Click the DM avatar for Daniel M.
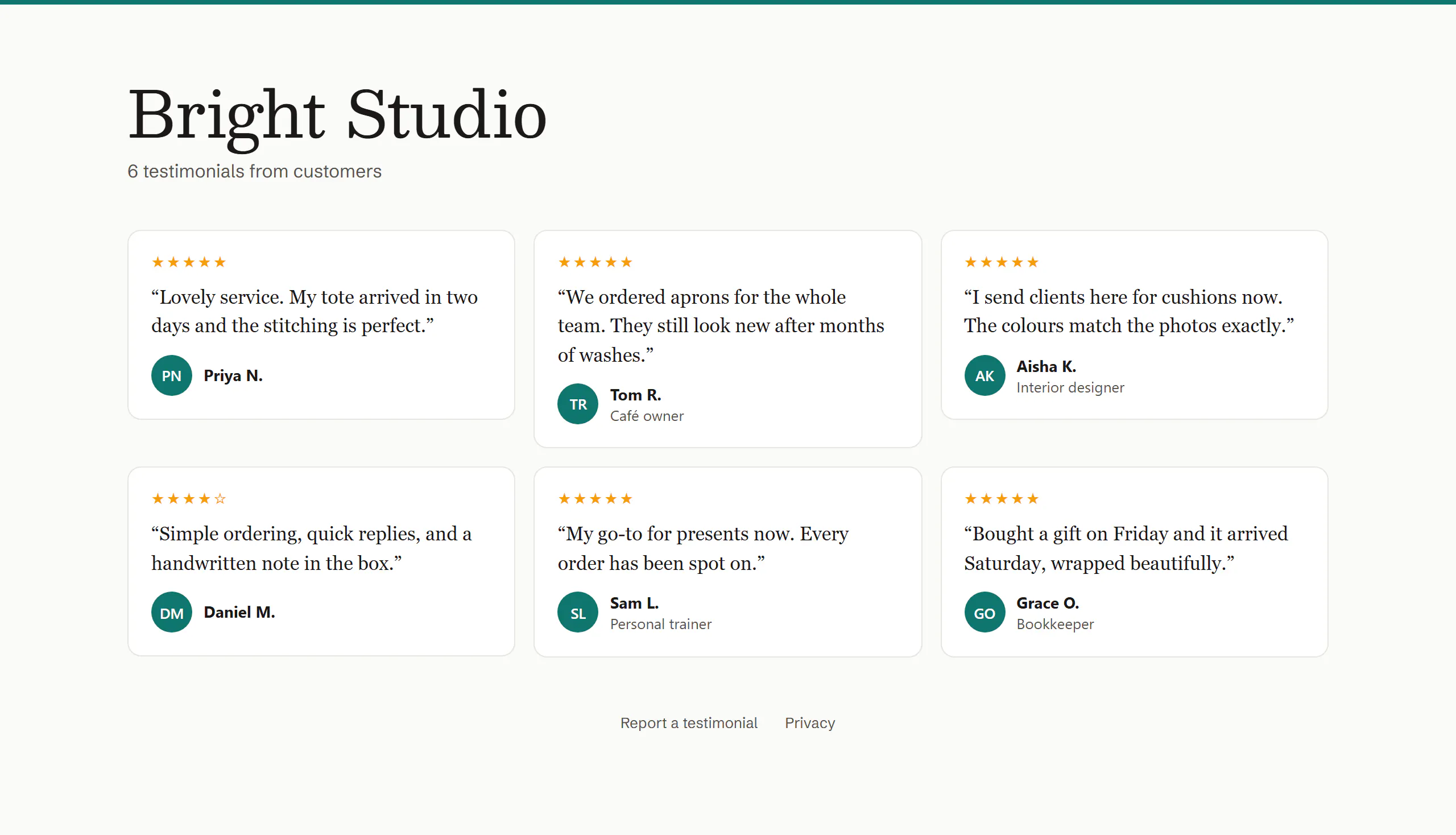This screenshot has width=1456, height=835. coord(171,613)
